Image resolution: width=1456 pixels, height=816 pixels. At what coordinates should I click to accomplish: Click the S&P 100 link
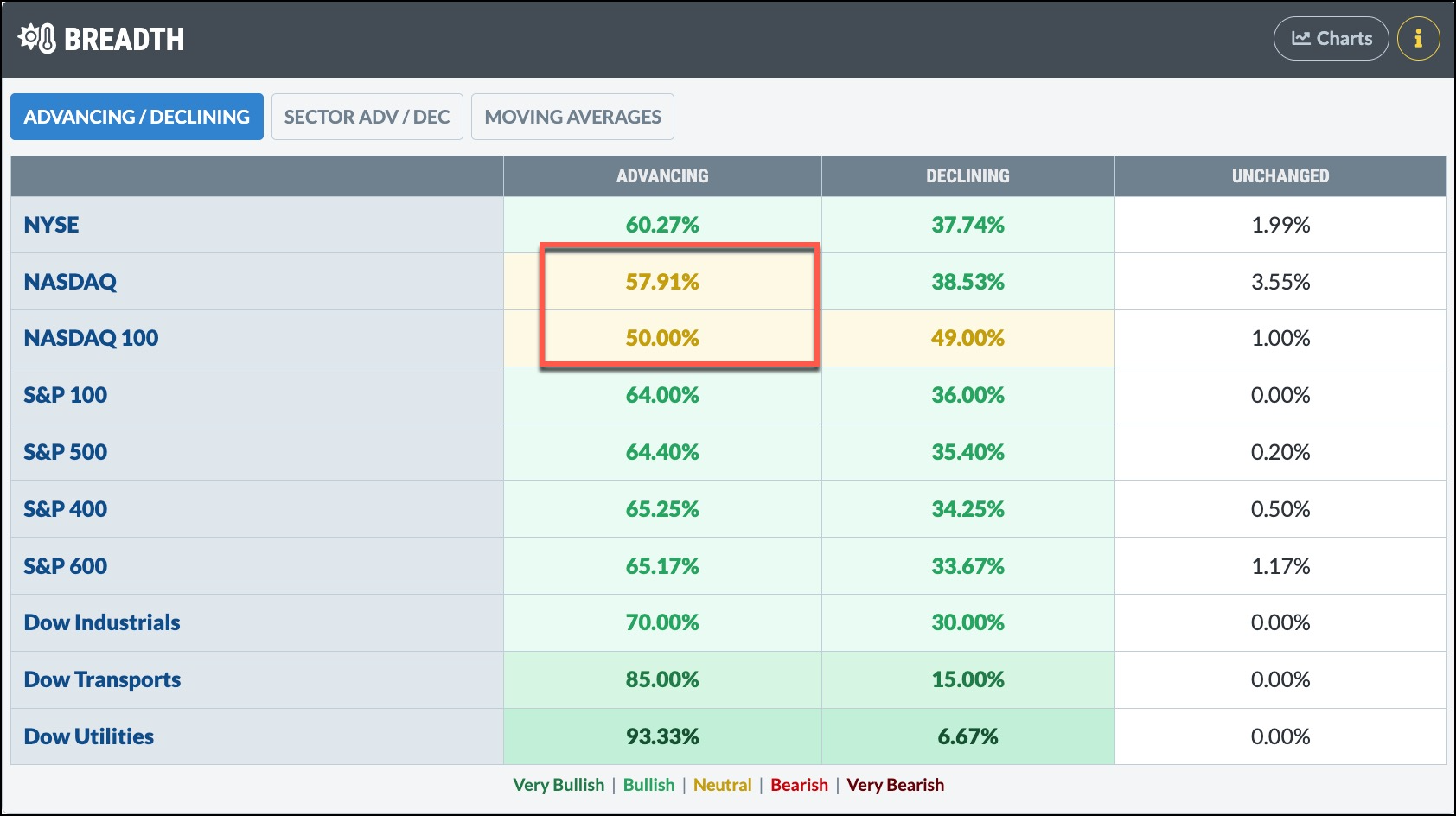click(x=66, y=395)
